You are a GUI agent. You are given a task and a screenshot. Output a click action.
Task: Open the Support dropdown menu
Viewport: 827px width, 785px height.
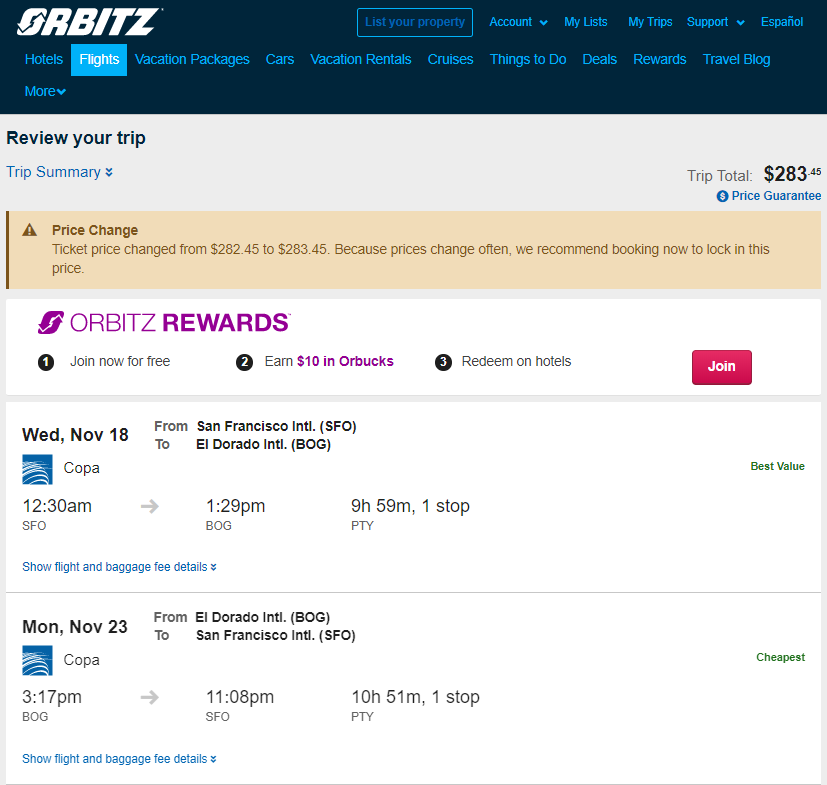715,22
